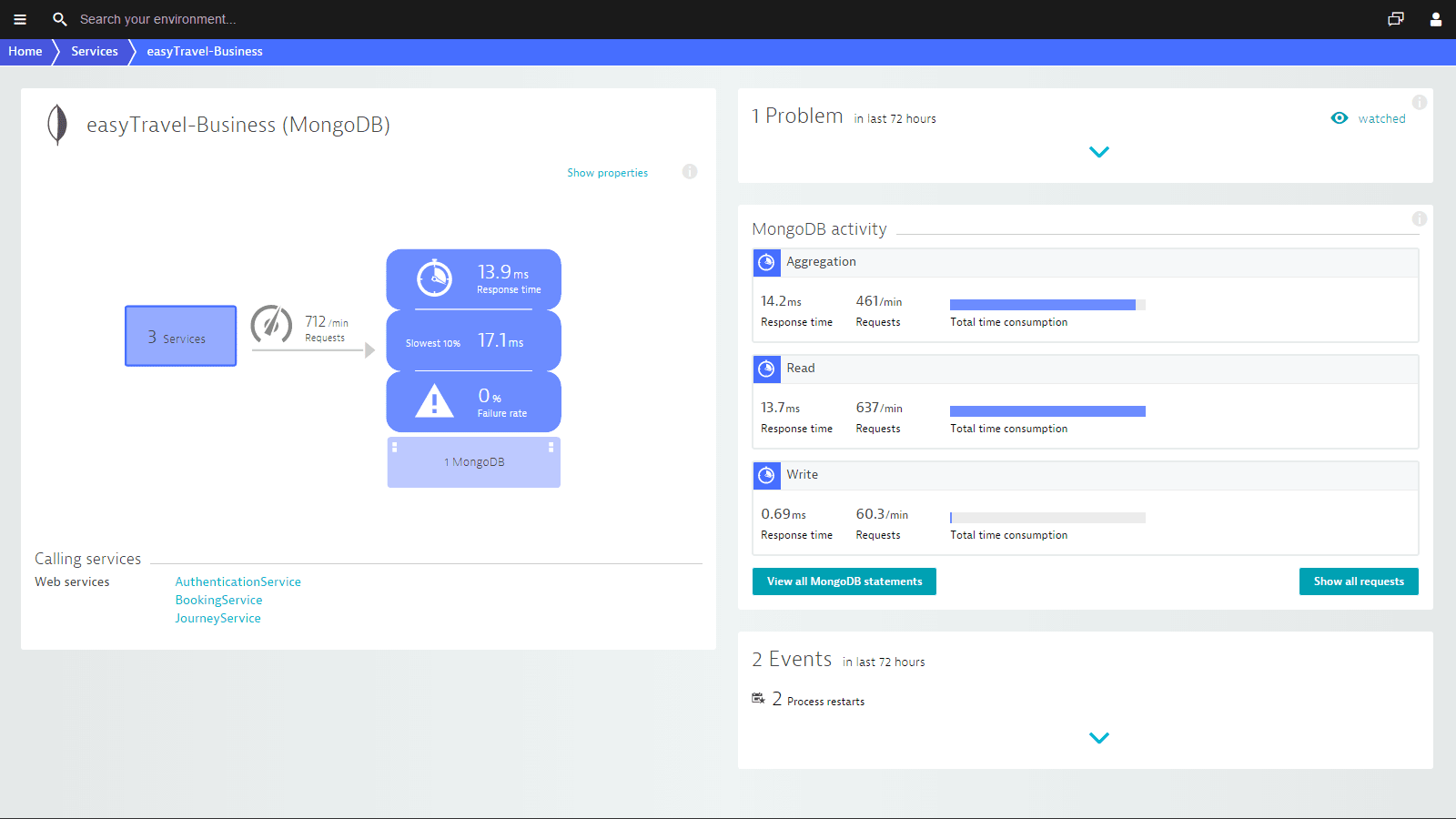Click View all MongoDB statements button
Image resolution: width=1456 pixels, height=819 pixels.
[x=844, y=581]
